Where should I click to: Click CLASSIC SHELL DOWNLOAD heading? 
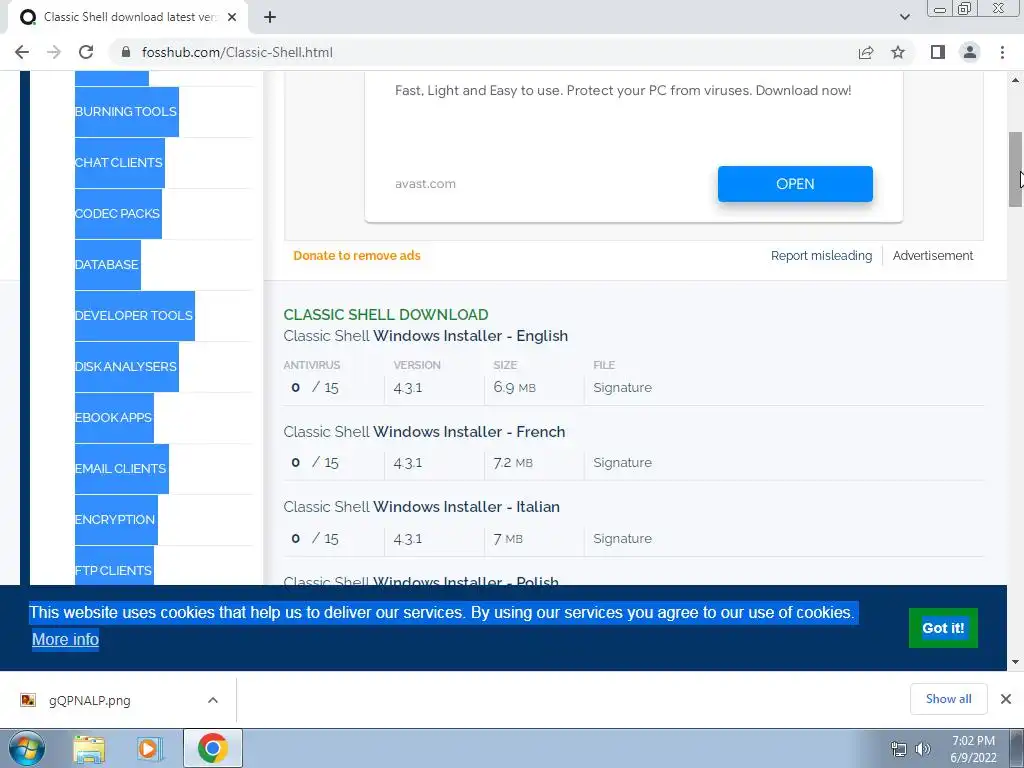tap(386, 315)
